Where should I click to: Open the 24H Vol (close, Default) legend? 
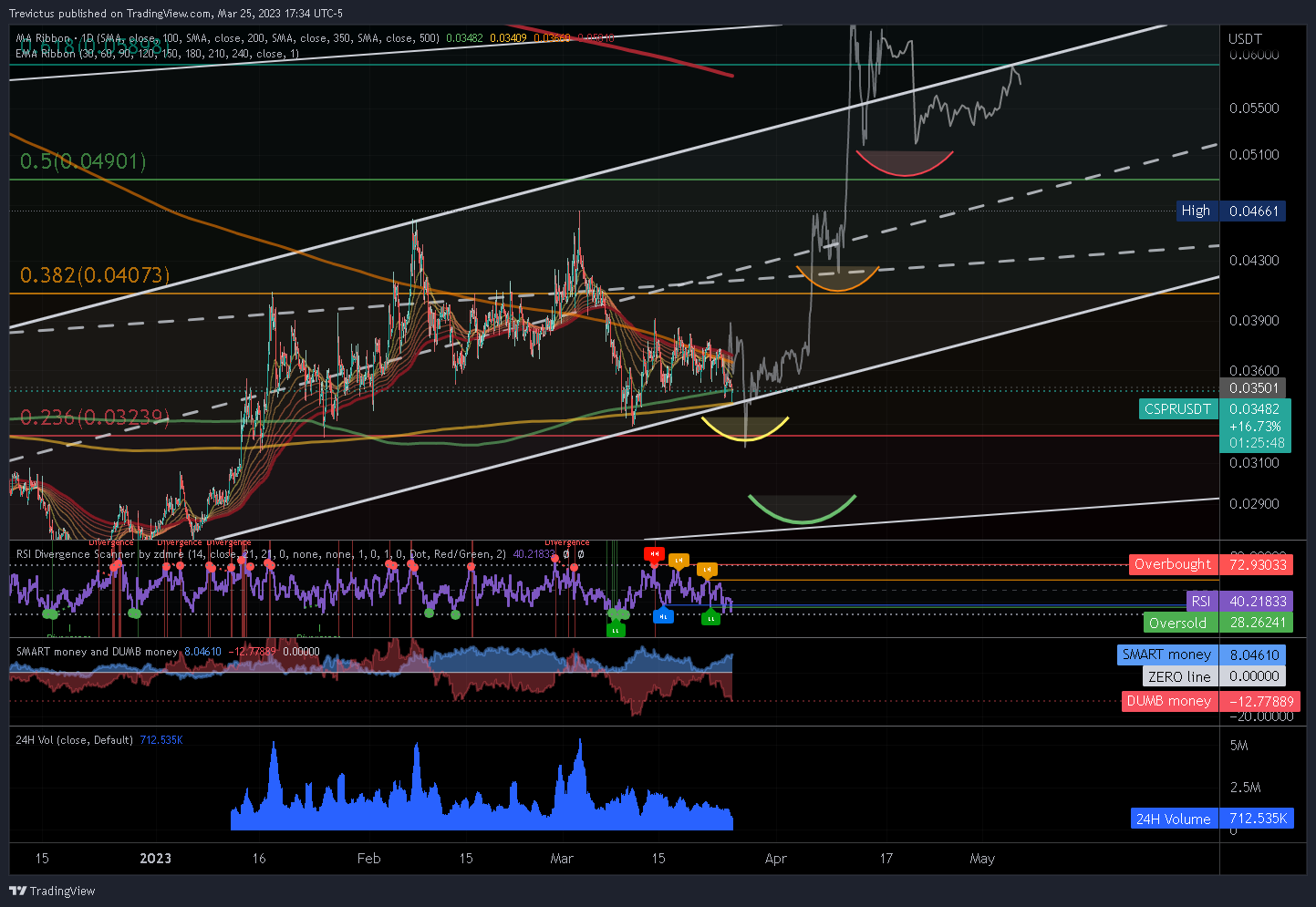point(74,739)
